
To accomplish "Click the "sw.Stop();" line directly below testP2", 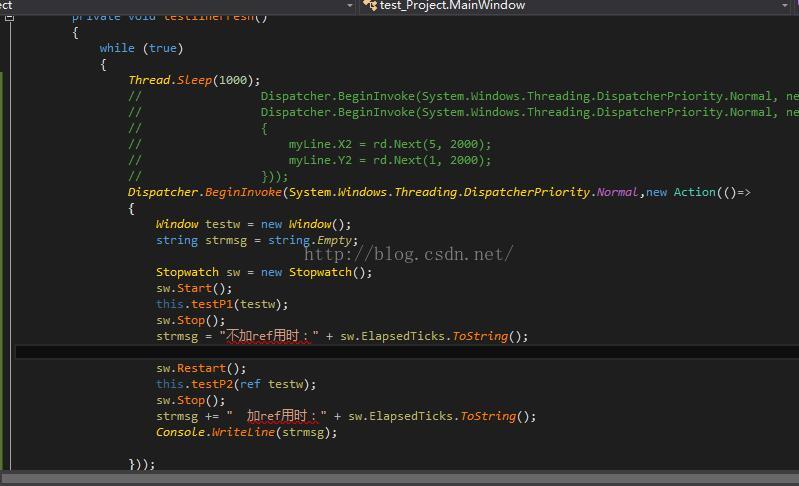I will (x=191, y=400).
